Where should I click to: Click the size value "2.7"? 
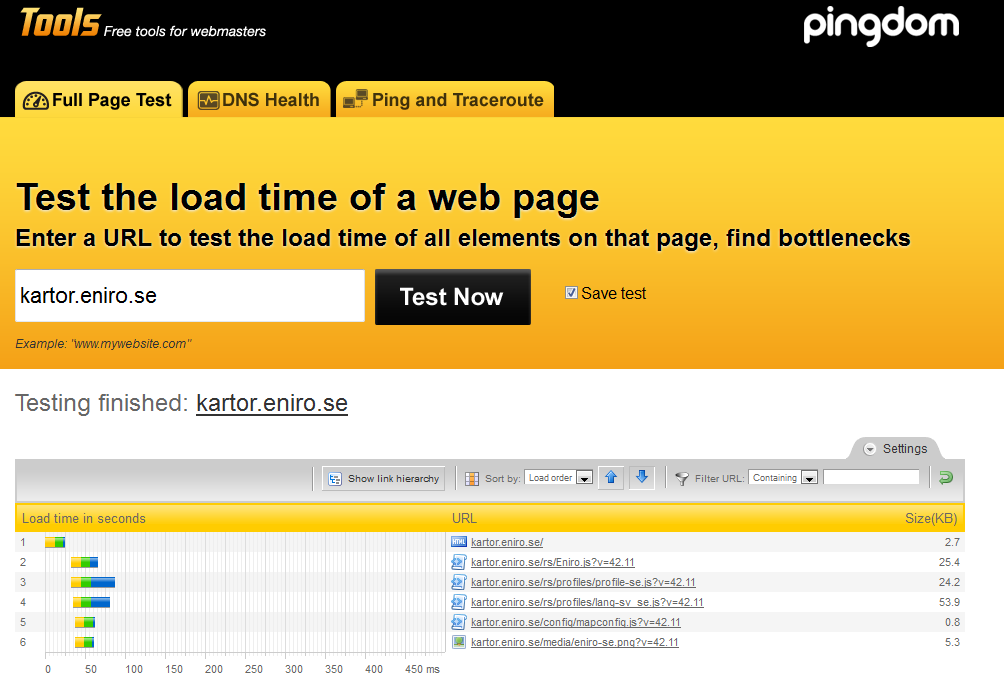pos(952,542)
